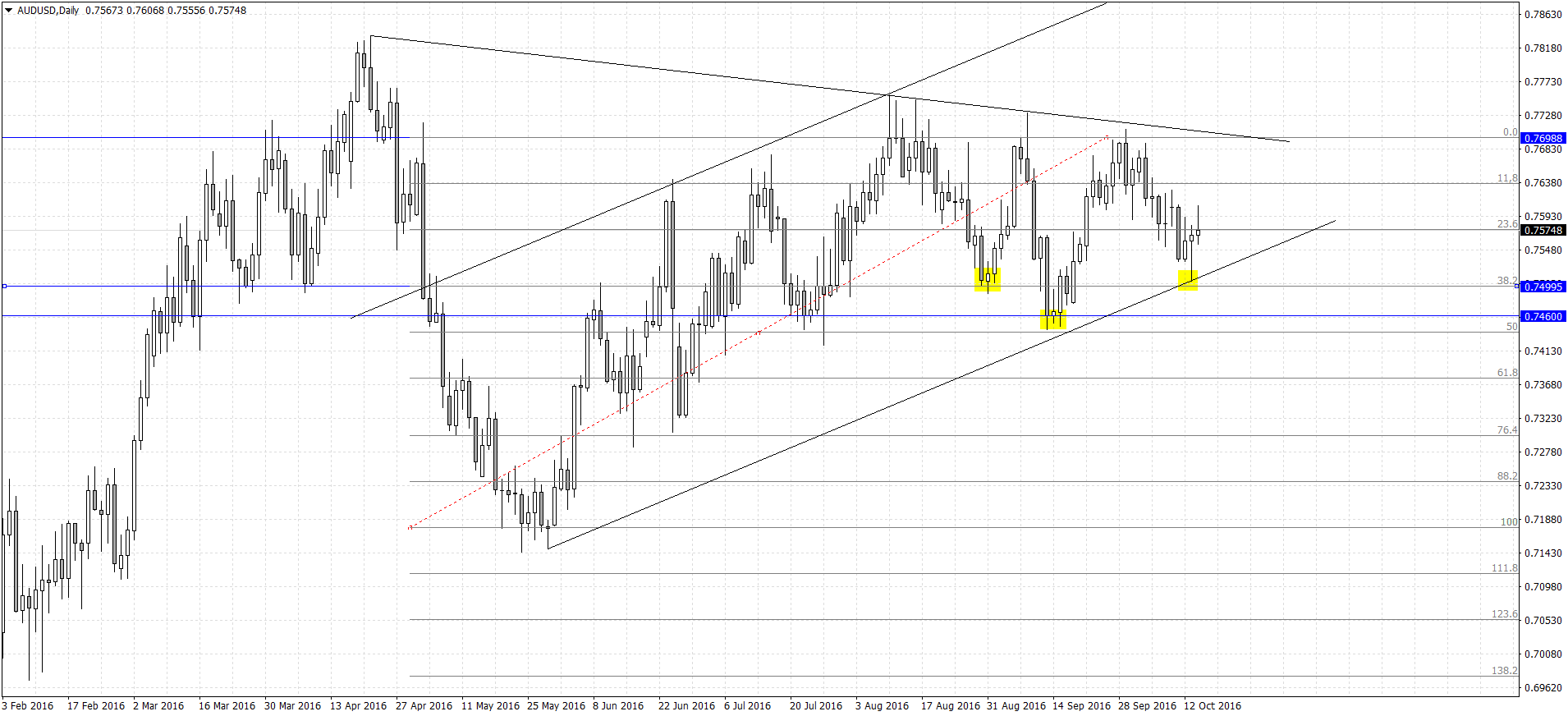Select the Fibonacci 88.2 level label

tap(1507, 476)
